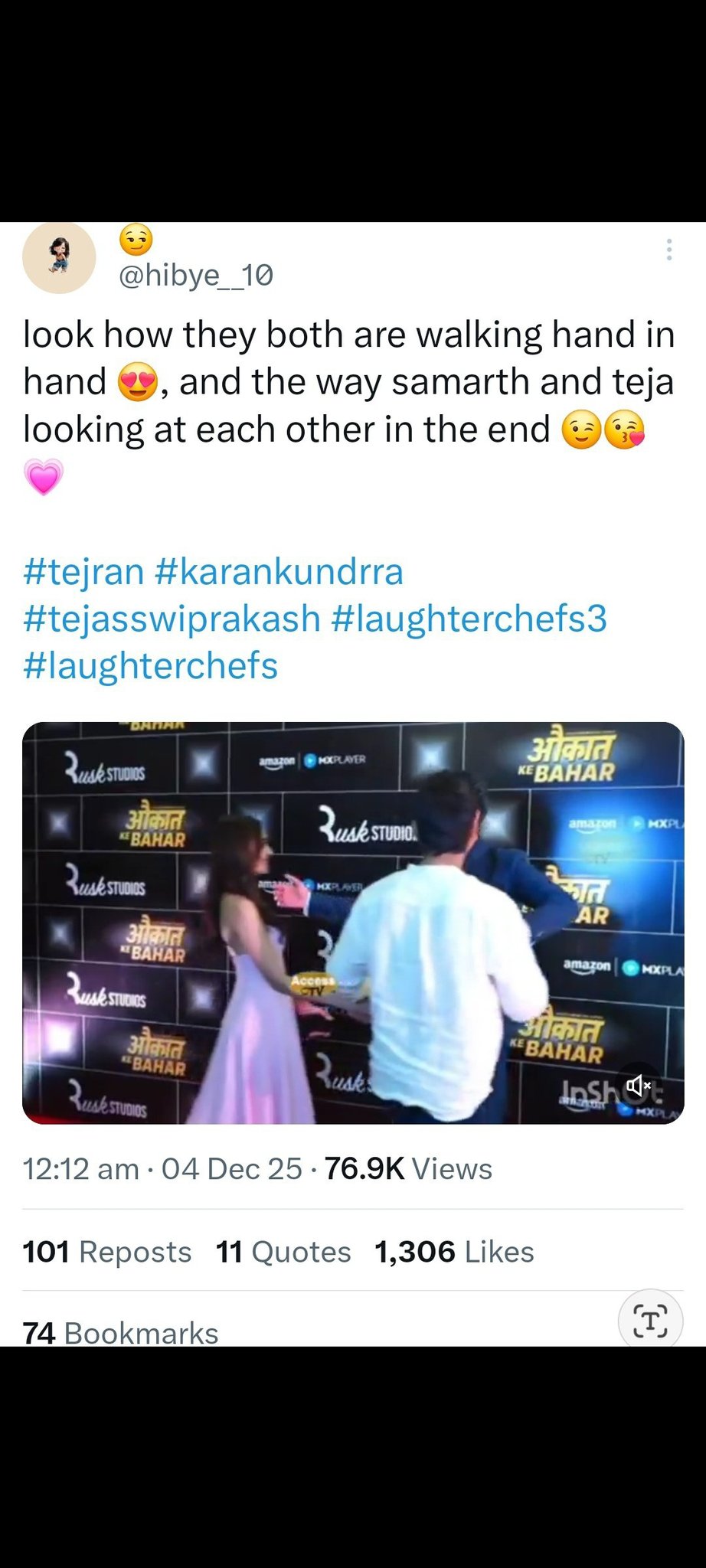Tap the 12:12 am timestamp
This screenshot has width=706, height=1568.
pyautogui.click(x=81, y=1169)
